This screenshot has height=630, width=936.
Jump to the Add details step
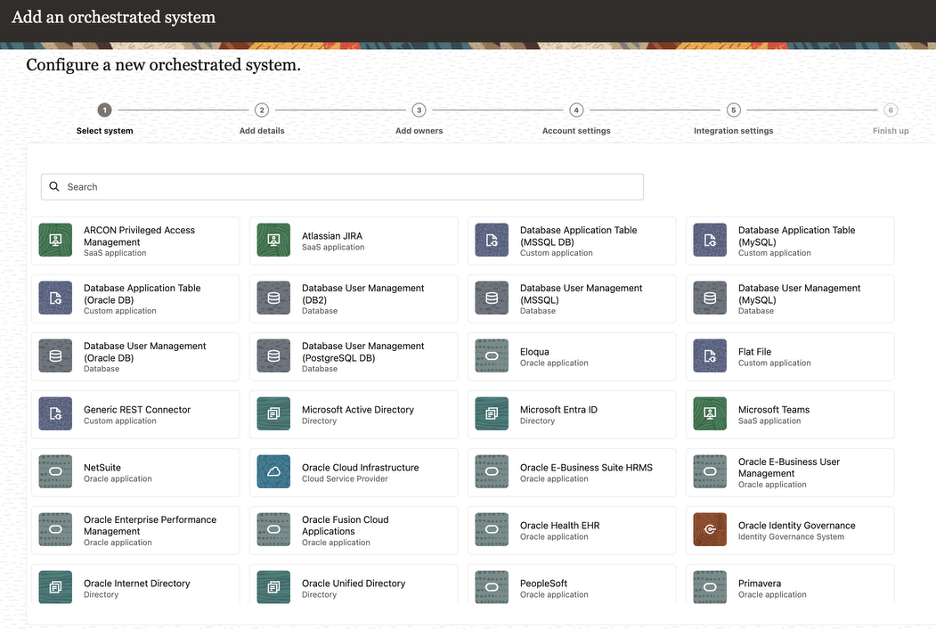coord(261,110)
